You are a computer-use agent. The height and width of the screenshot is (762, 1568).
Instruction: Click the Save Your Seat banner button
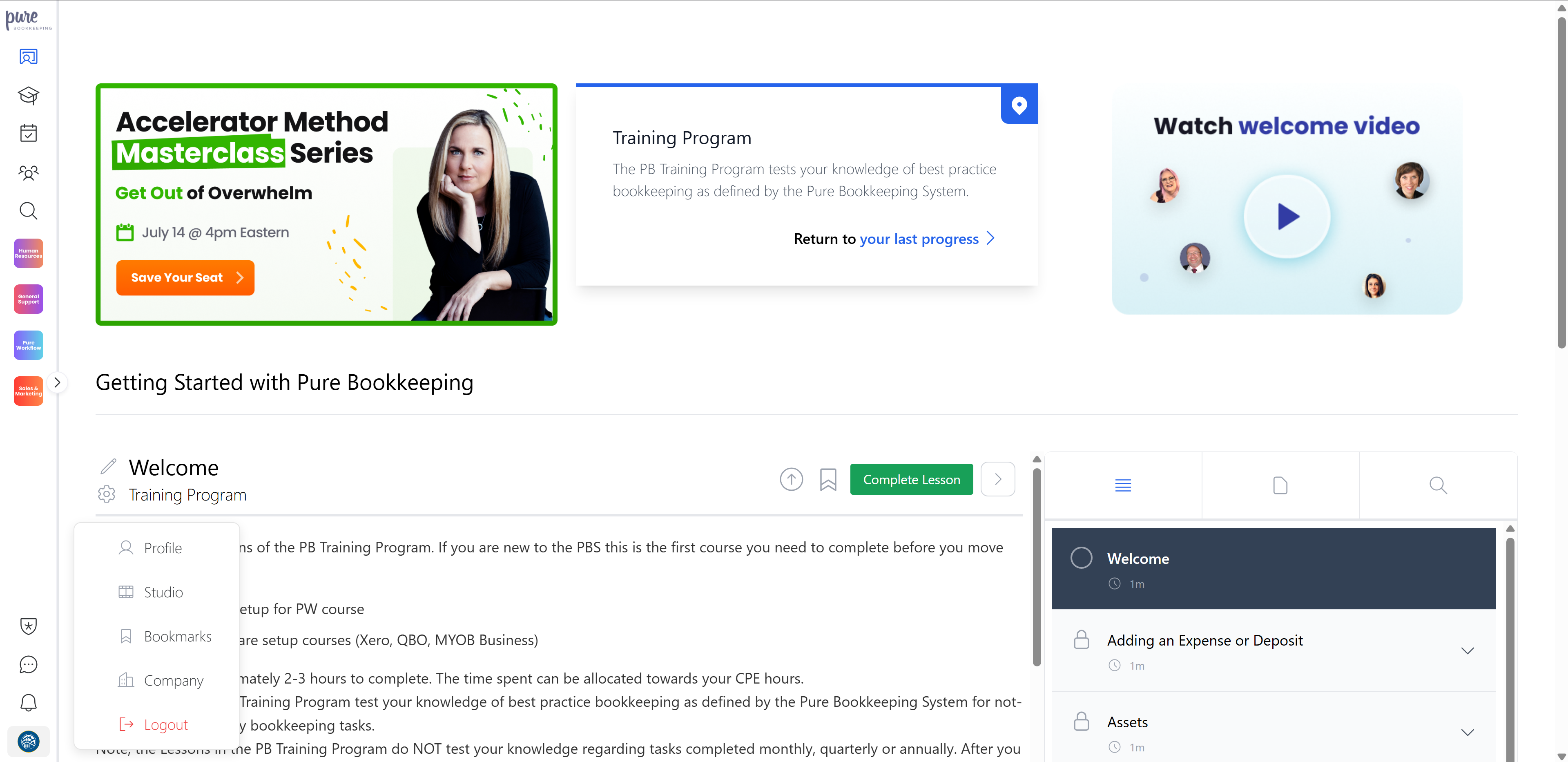(185, 278)
